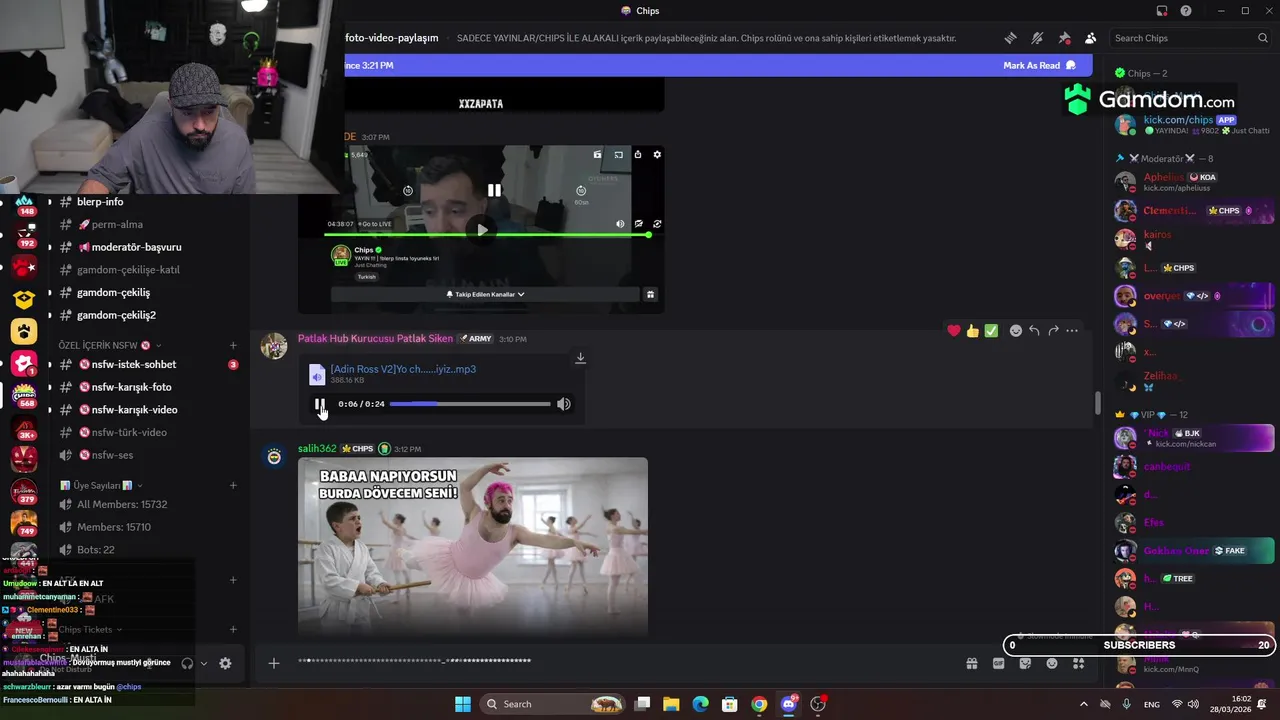The width and height of the screenshot is (1280, 720).
Task: Click search magnifier in Search Chips box
Action: point(1263,38)
